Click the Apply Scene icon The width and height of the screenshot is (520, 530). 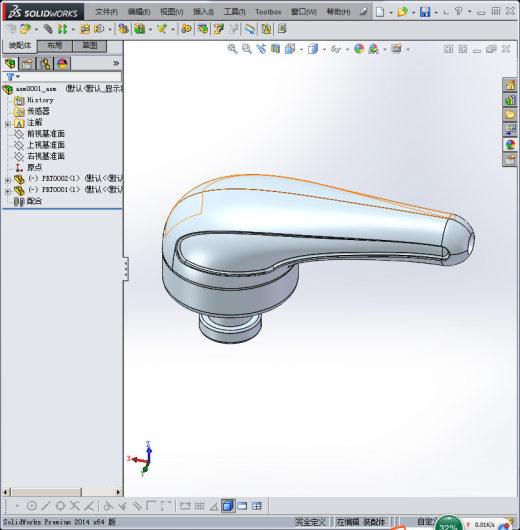pyautogui.click(x=374, y=49)
